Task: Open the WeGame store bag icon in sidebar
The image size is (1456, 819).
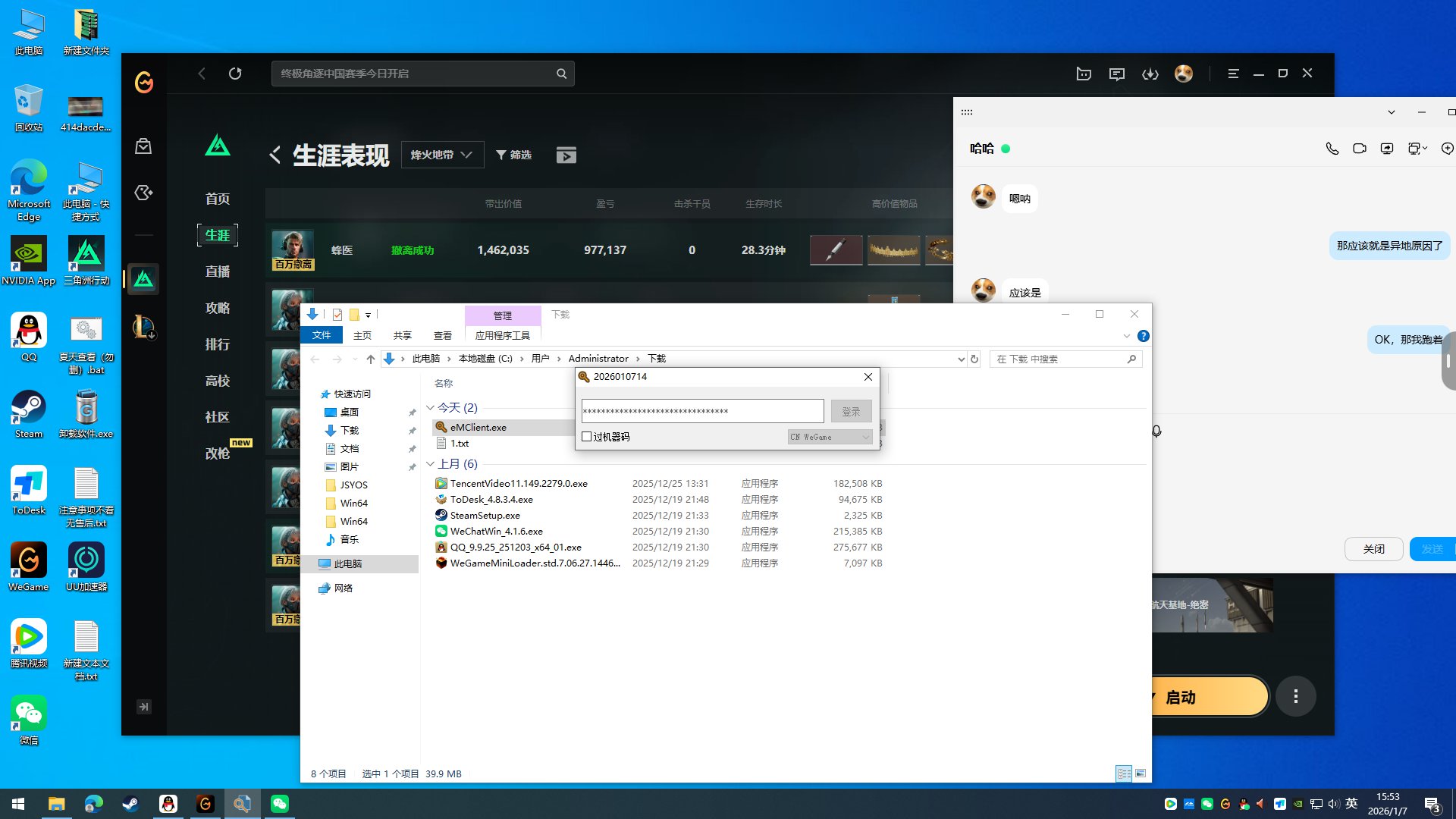Action: tap(143, 146)
